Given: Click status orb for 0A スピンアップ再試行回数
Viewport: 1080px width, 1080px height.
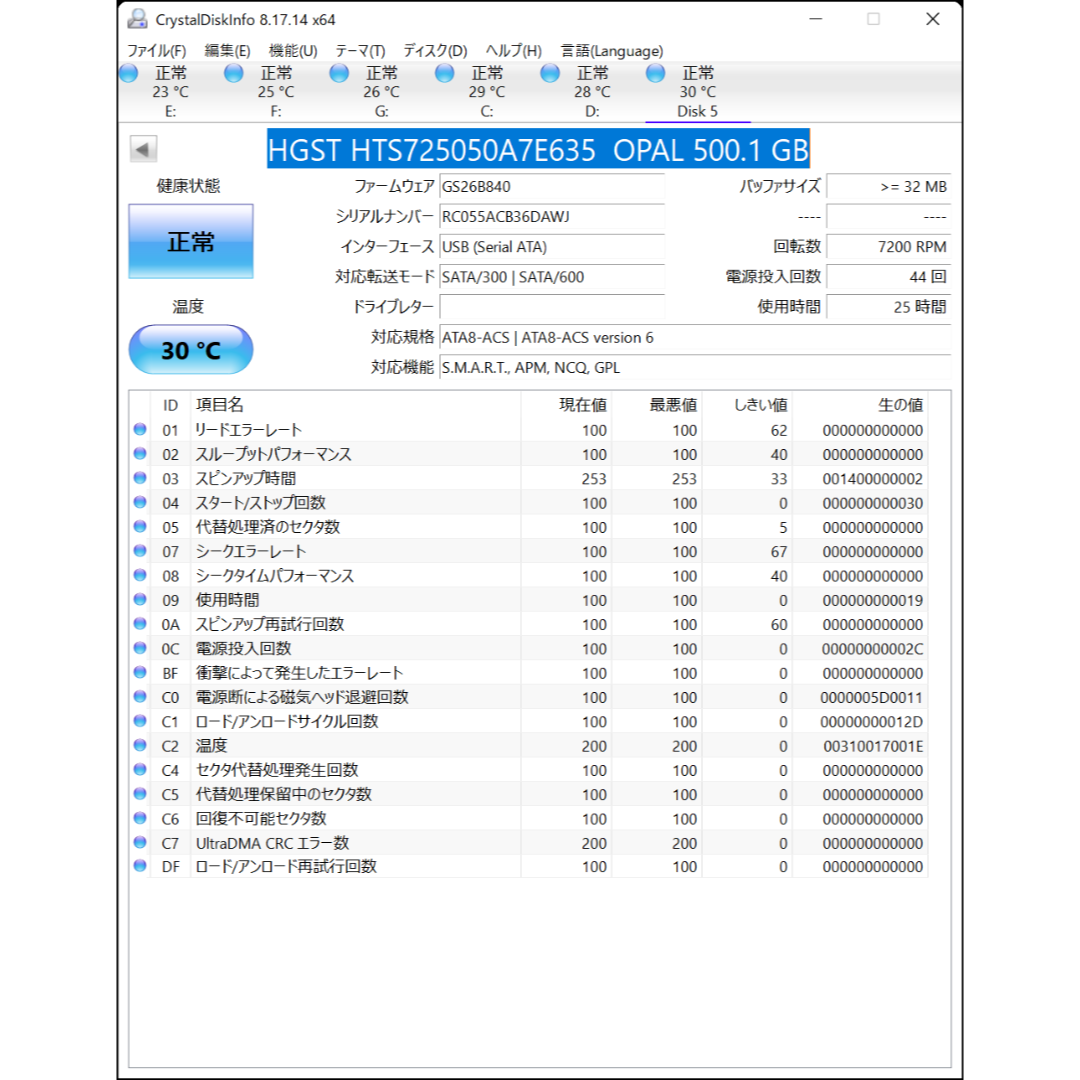Looking at the screenshot, I should (140, 624).
